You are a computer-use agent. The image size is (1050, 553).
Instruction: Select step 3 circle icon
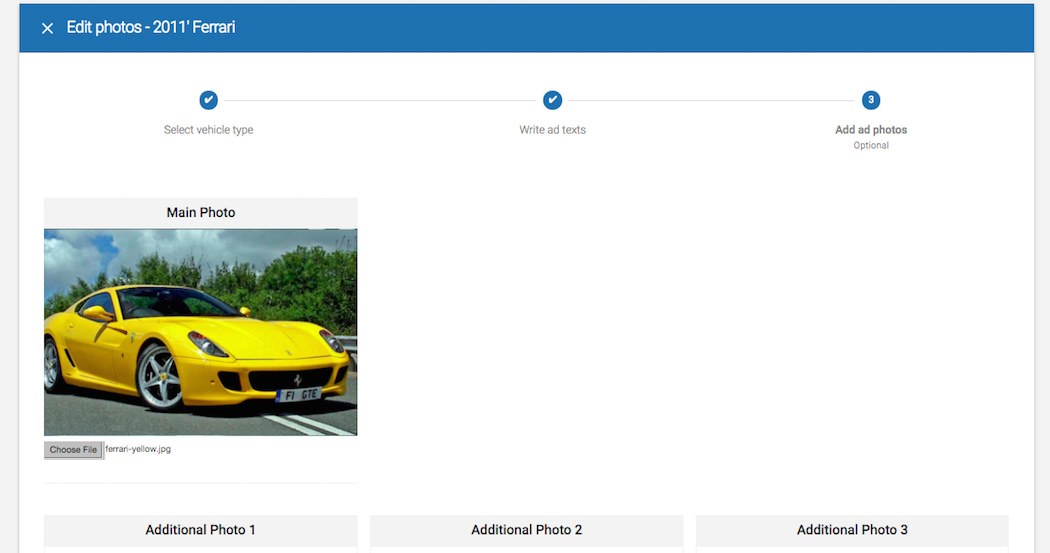[871, 100]
